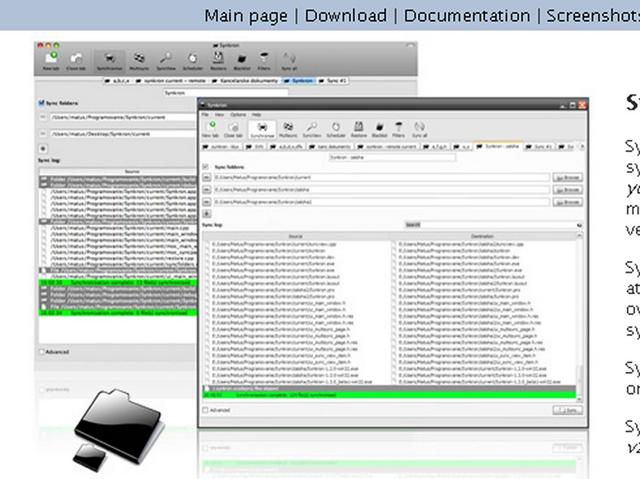Select Synchronise tool in back Mac window

(109, 61)
